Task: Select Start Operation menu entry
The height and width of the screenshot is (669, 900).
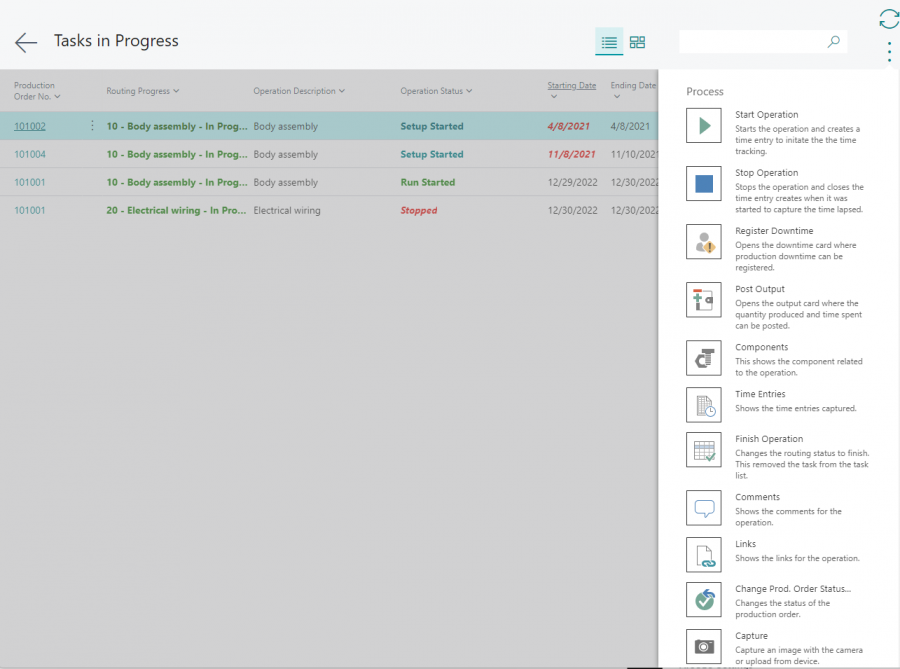Action: click(x=778, y=132)
